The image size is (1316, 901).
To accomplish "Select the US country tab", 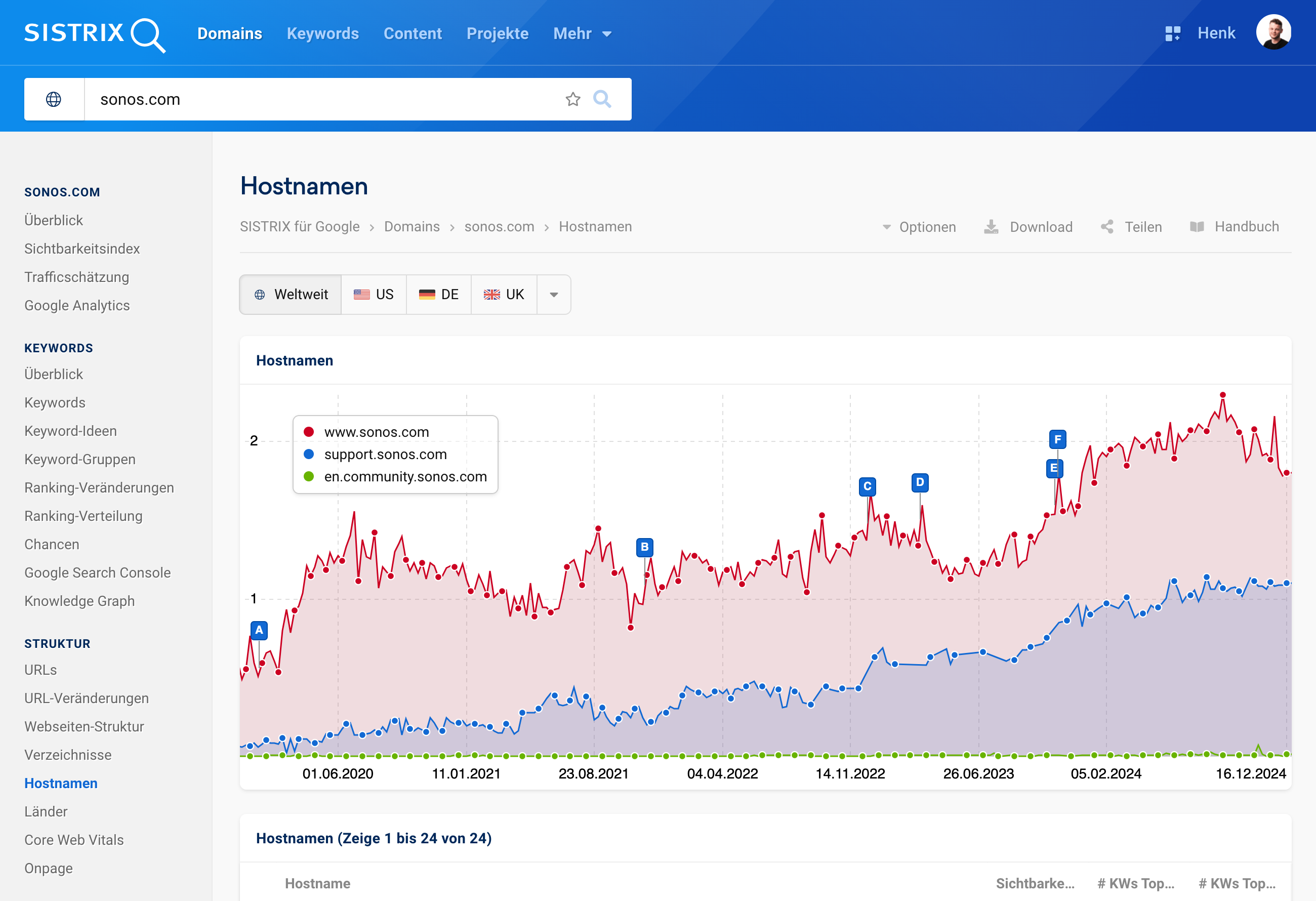I will click(x=374, y=295).
